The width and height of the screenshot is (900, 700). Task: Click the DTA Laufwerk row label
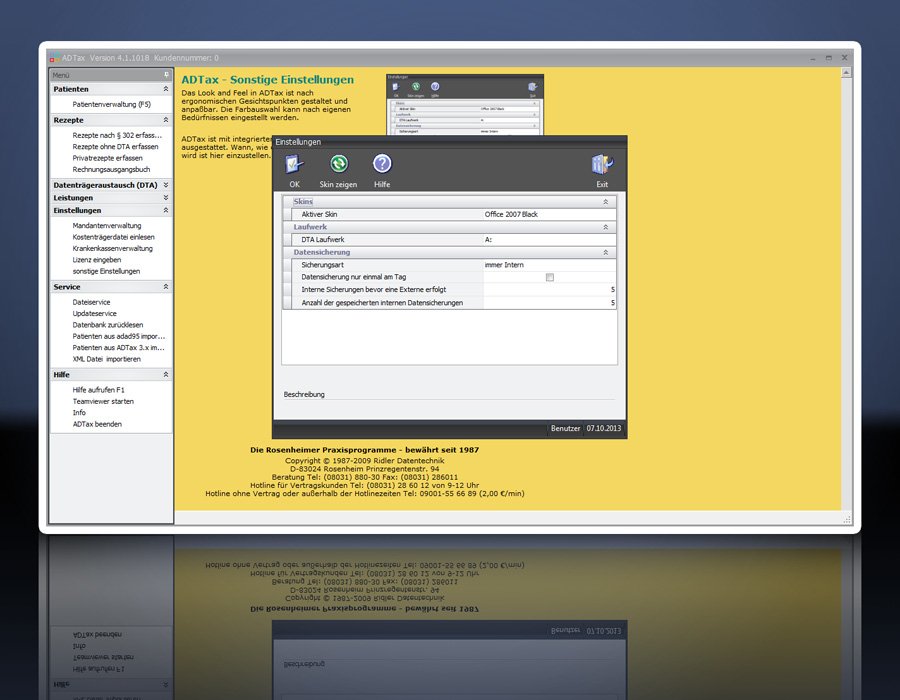[323, 240]
